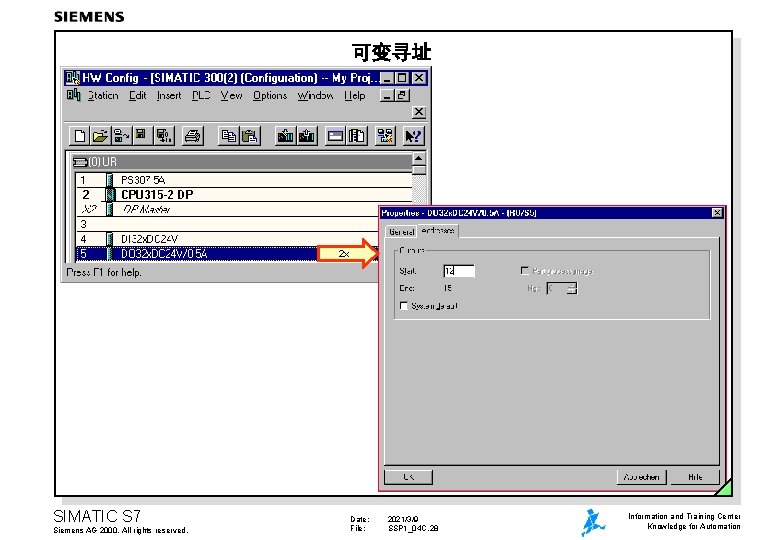Restore the child window via menu bar button
This screenshot has width=780, height=540.
402,95
